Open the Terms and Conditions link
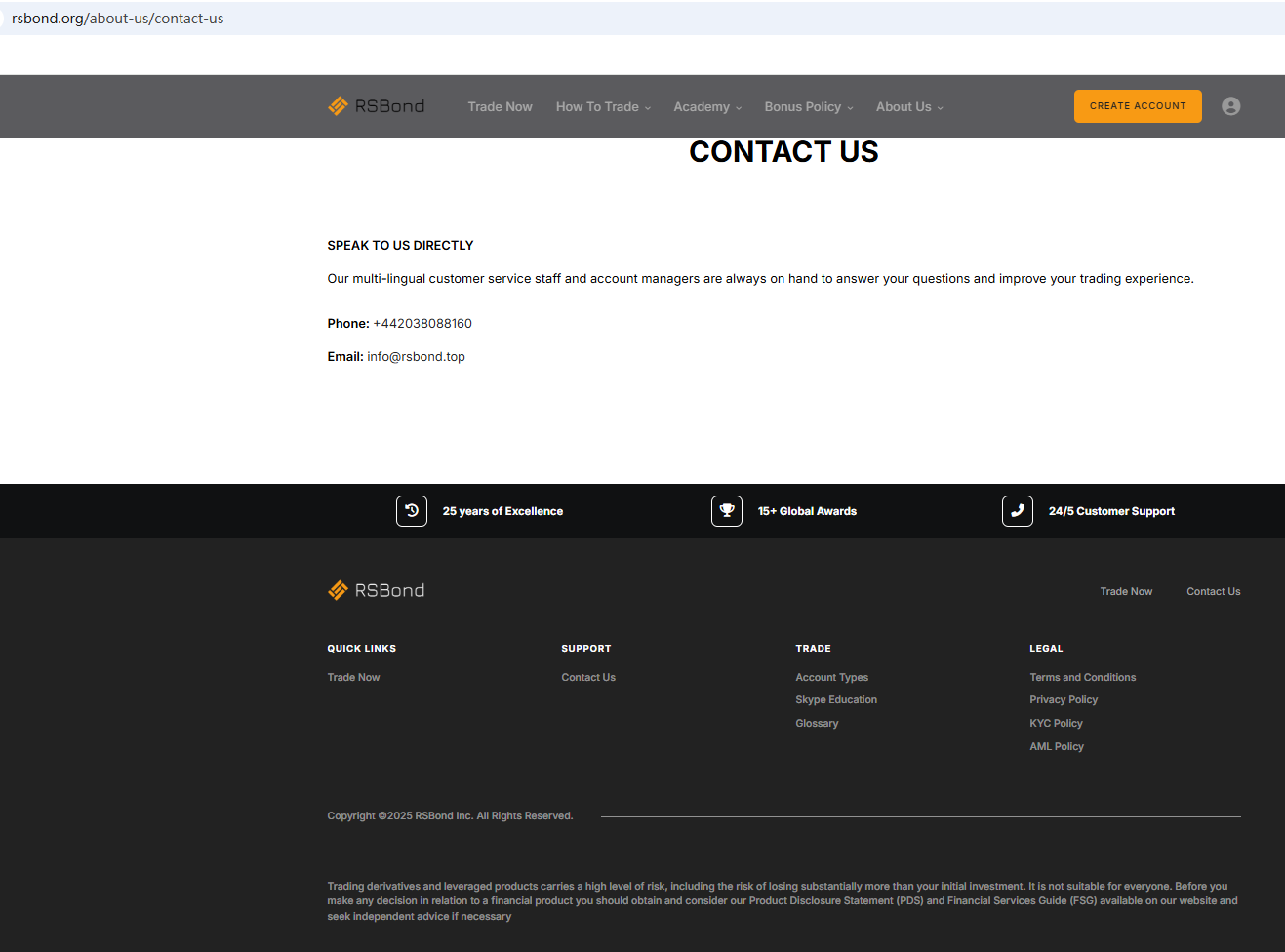This screenshot has height=952, width=1285. 1082,677
